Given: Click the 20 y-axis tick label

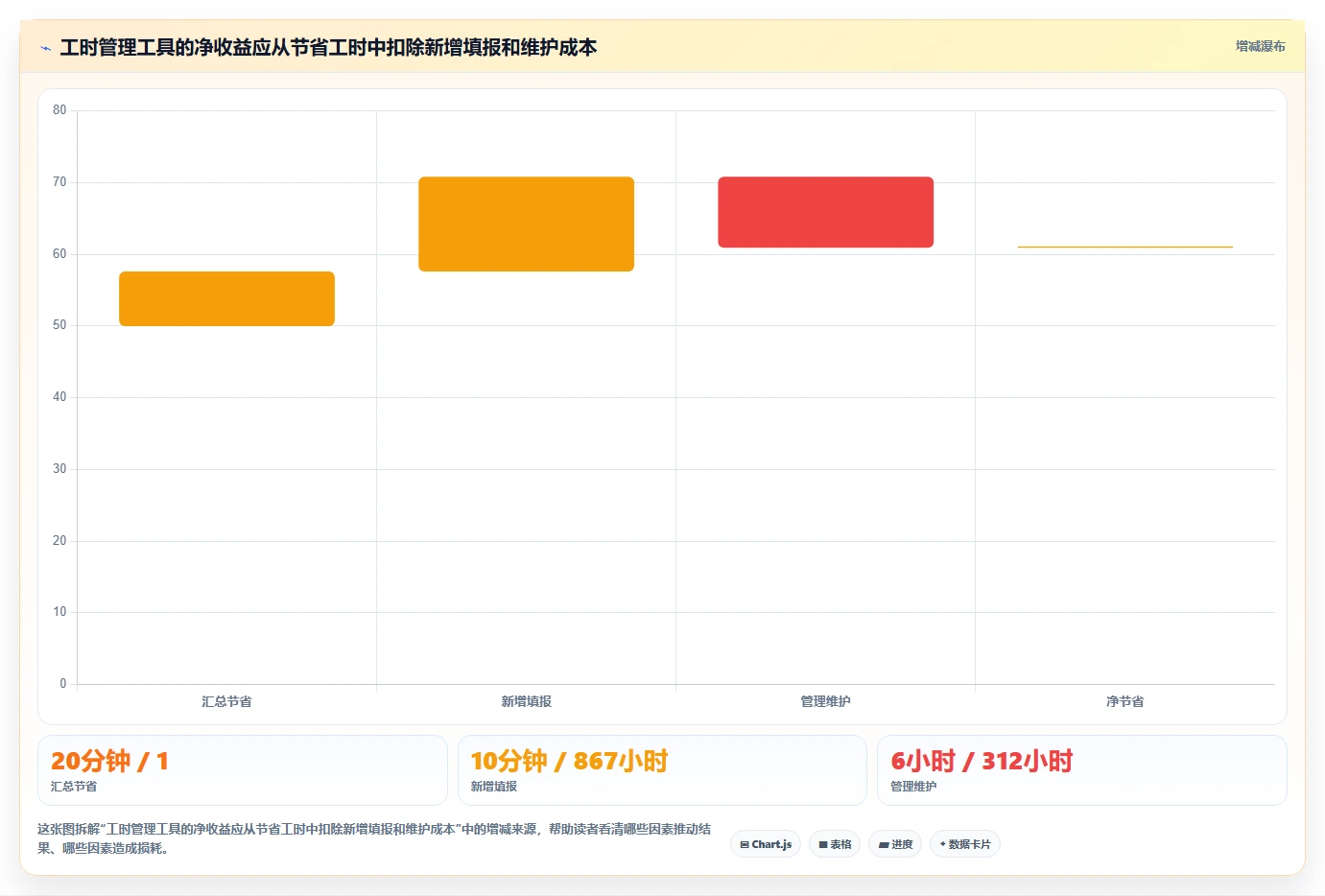Looking at the screenshot, I should pyautogui.click(x=59, y=541).
